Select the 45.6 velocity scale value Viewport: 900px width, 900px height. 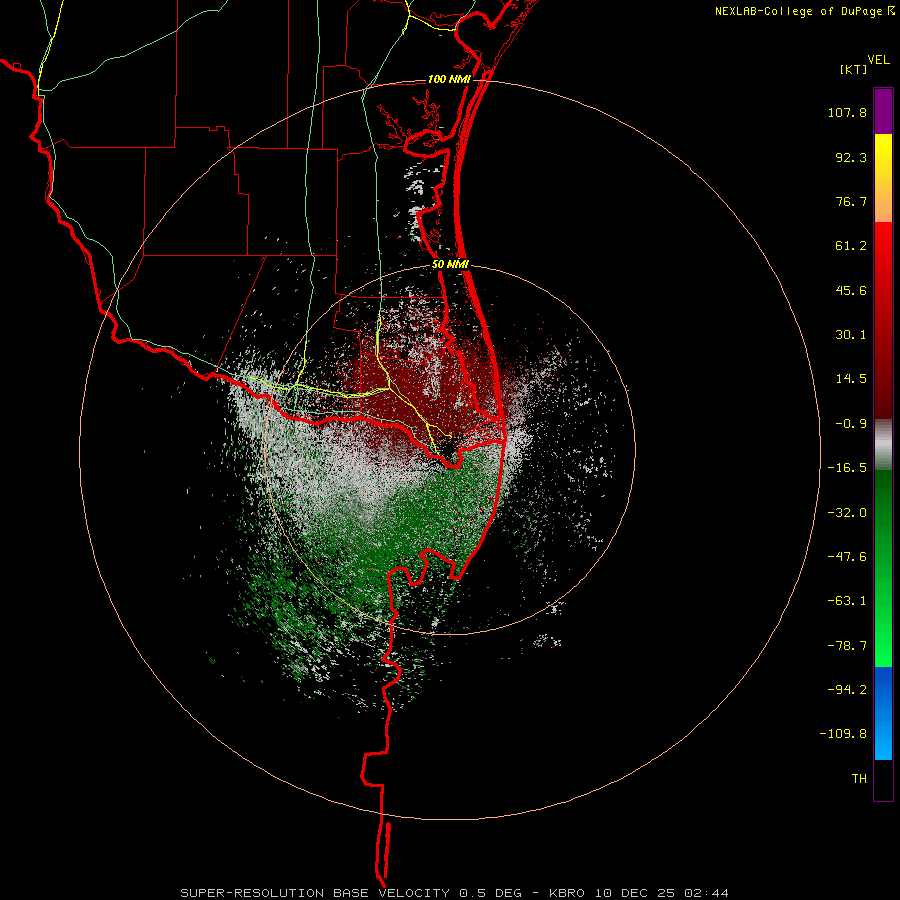[x=851, y=290]
